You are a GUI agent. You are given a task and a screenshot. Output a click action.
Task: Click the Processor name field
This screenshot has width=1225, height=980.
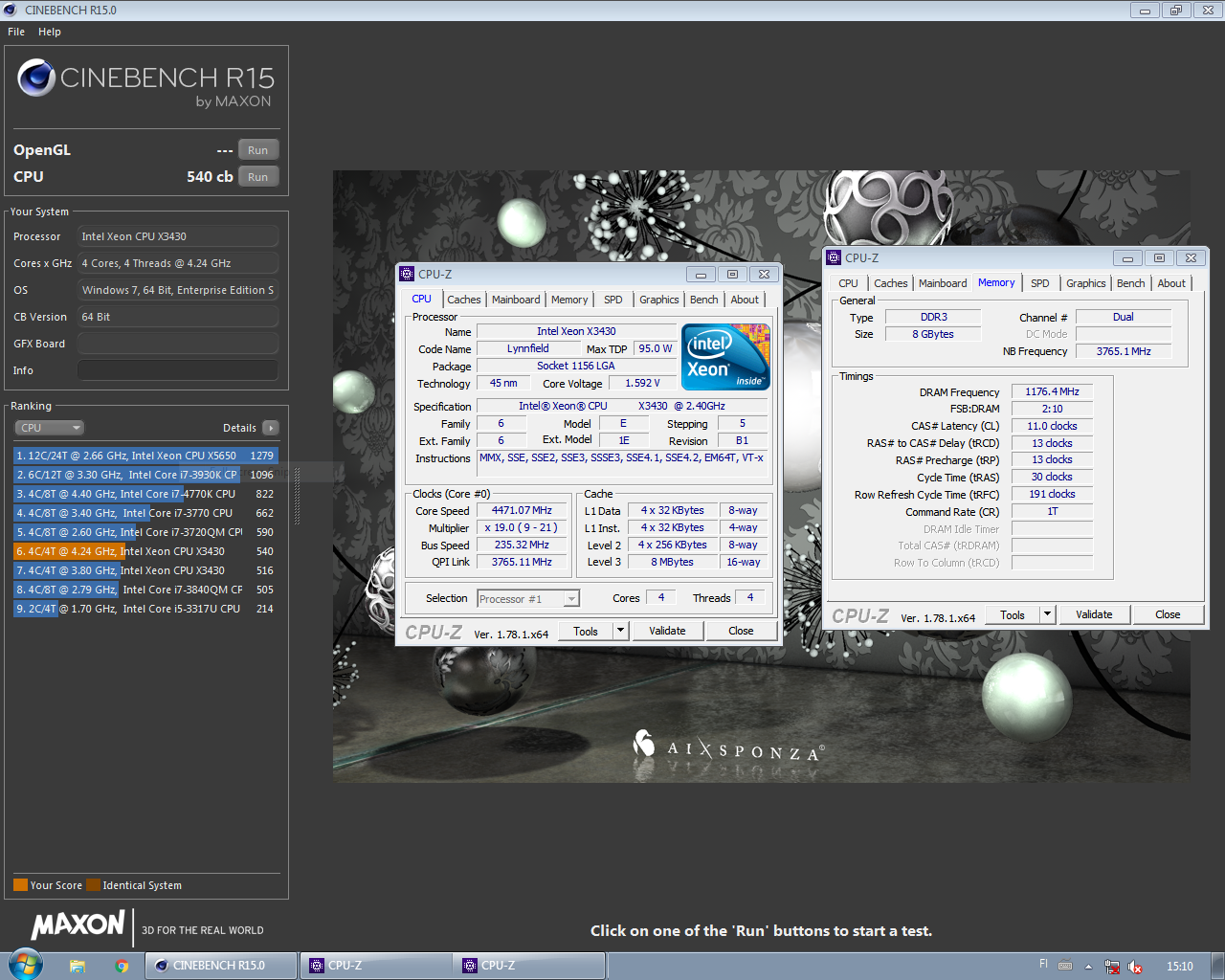178,236
